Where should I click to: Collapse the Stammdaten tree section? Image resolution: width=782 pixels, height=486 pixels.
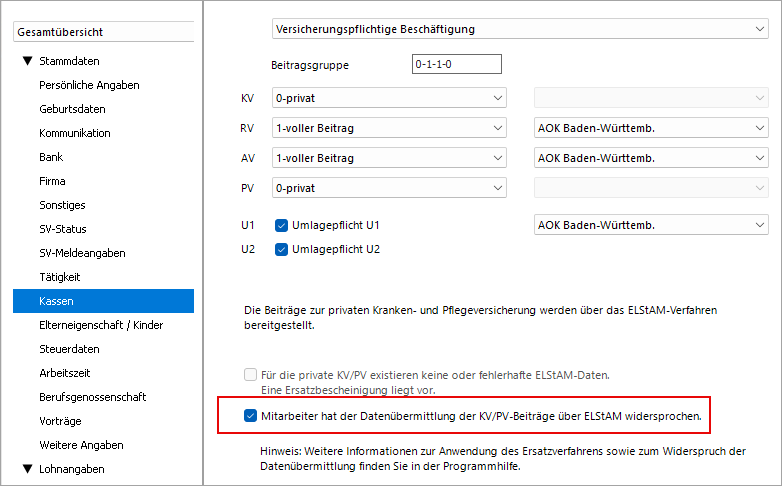27,61
